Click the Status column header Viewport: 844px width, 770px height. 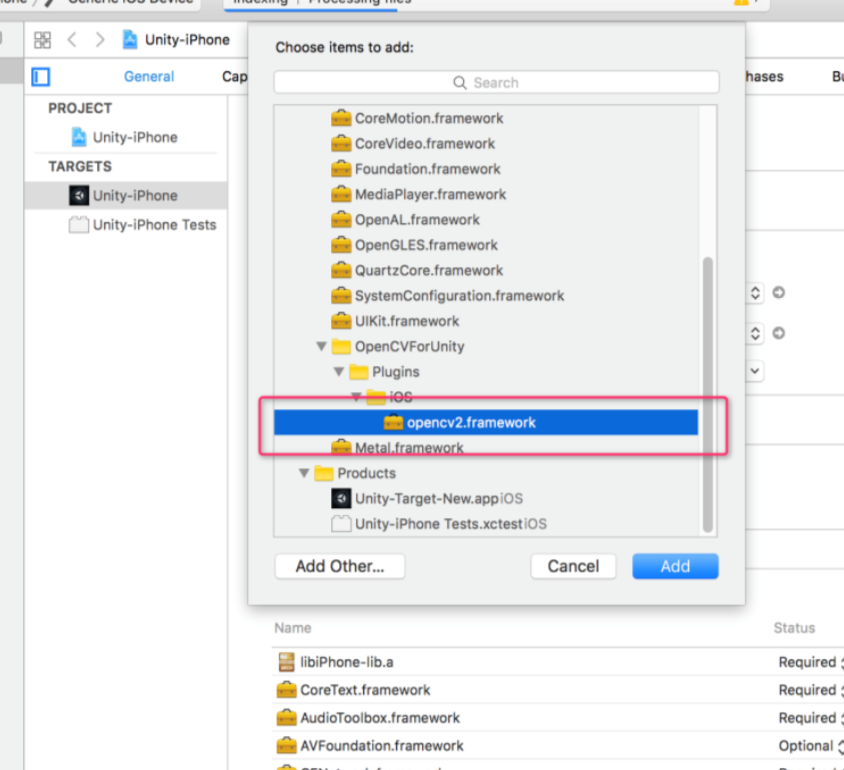[794, 628]
